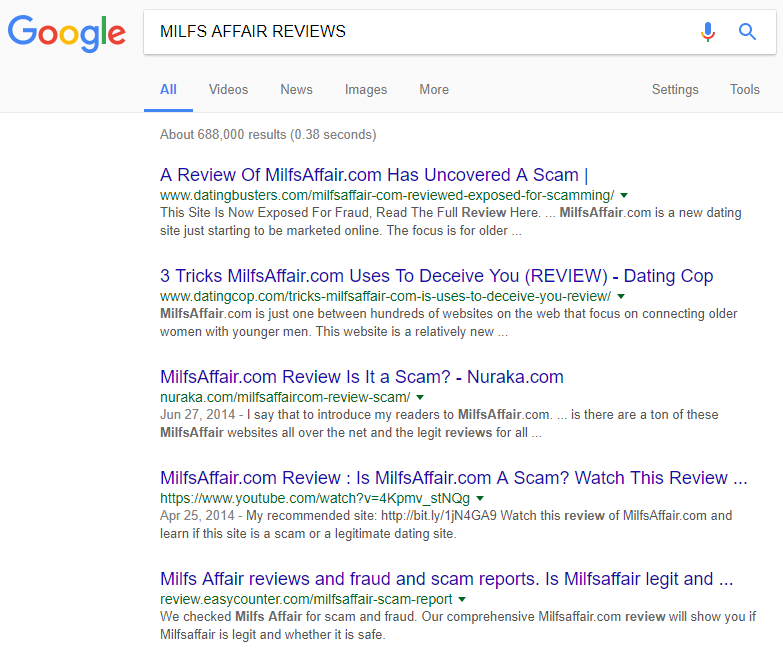783x649 pixels.
Task: Open 'MilfsAffair.com Review Is It a Scam? - Nuraka.com' result
Action: [362, 376]
